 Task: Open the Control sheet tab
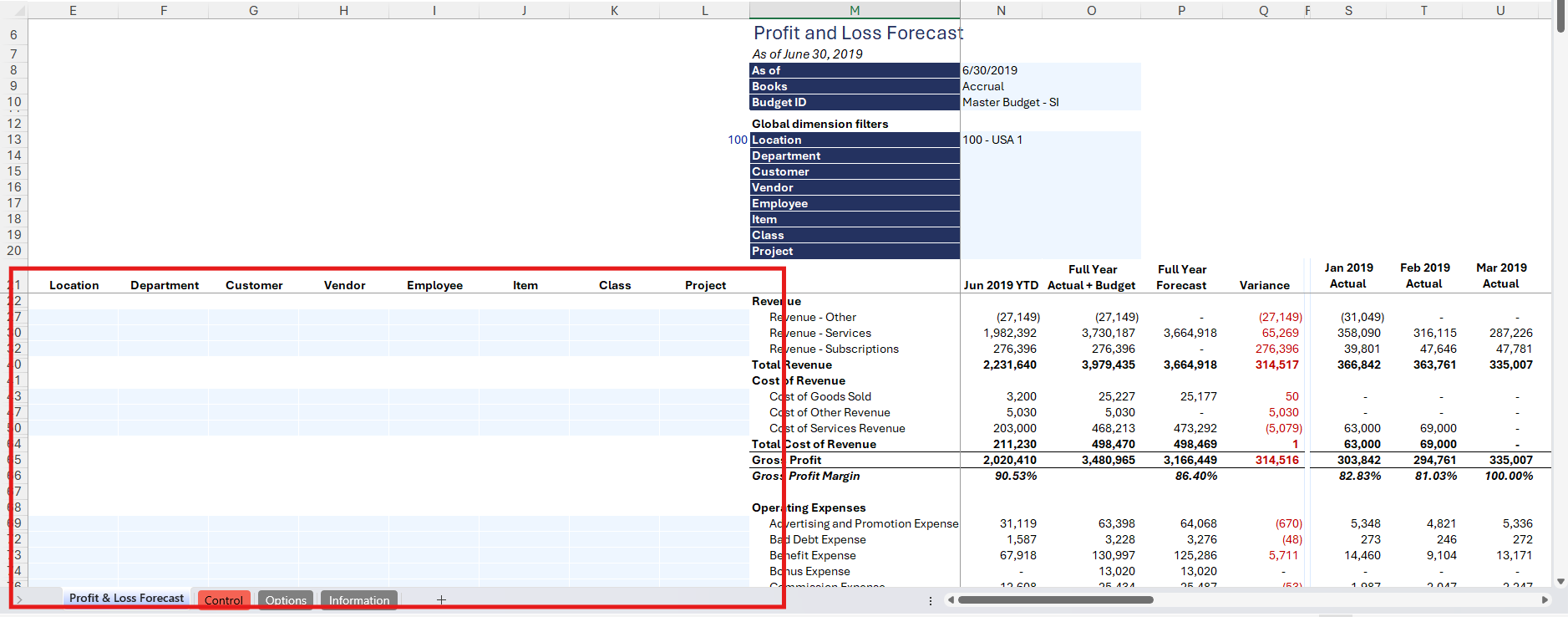[223, 599]
